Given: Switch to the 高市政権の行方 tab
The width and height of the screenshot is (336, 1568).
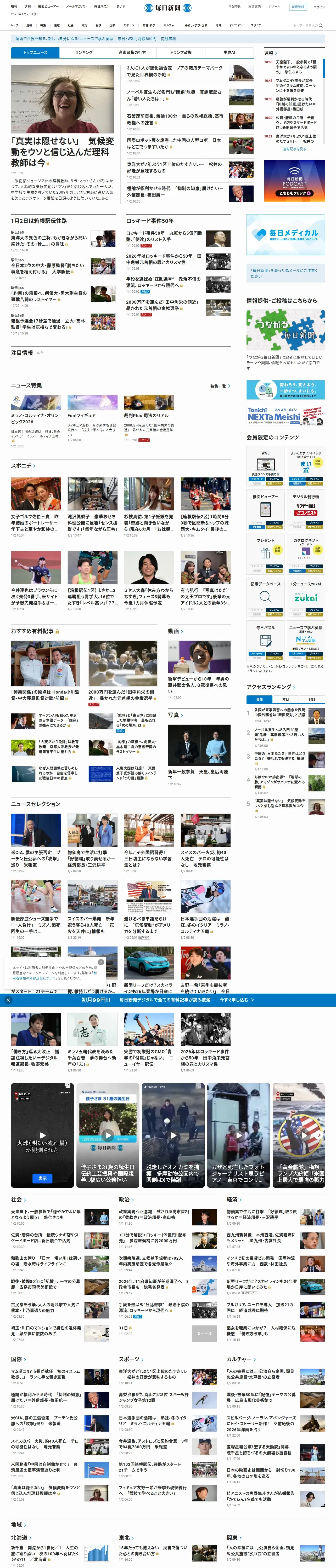Looking at the screenshot, I should click(x=132, y=52).
